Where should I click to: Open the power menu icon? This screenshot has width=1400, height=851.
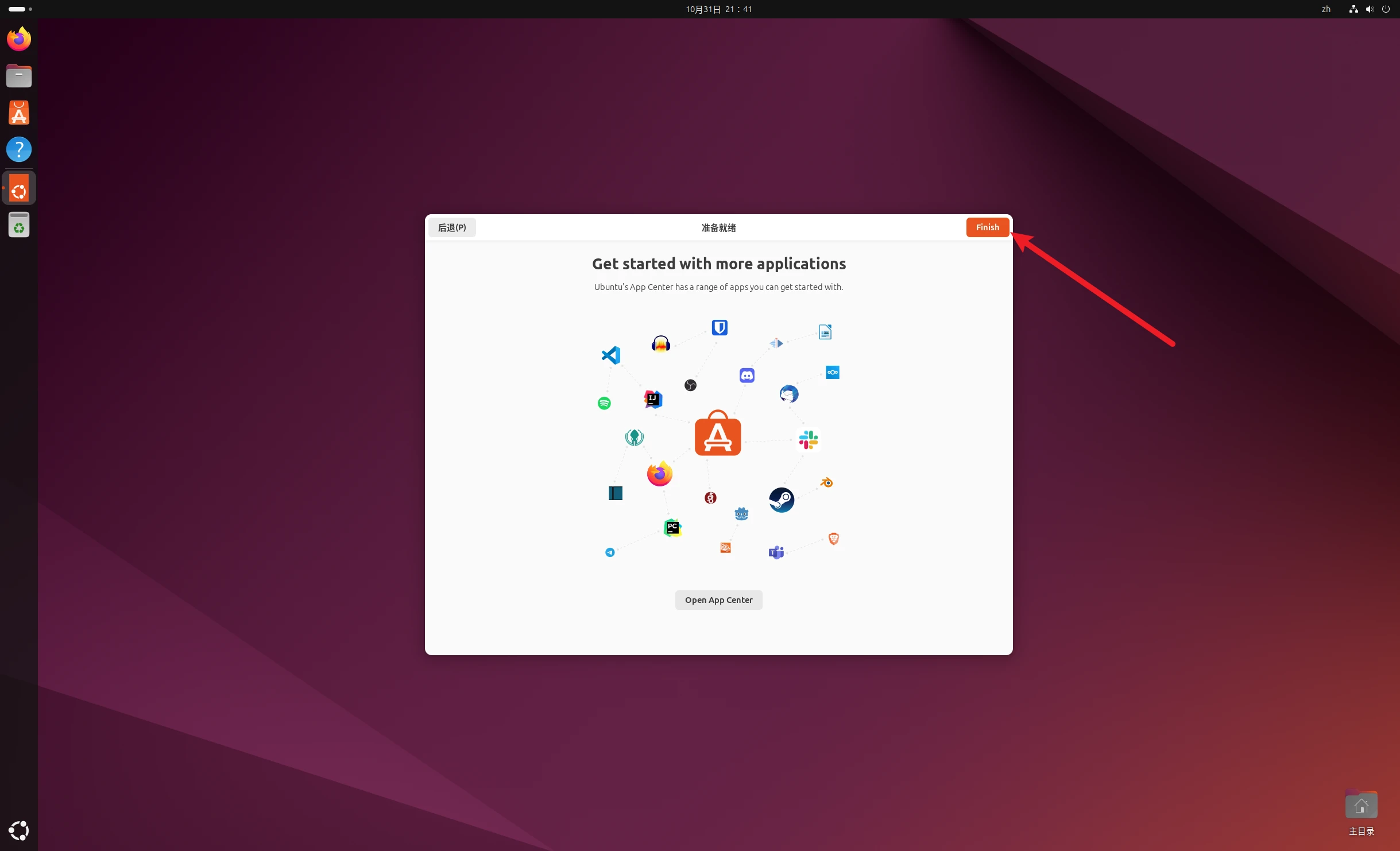(1386, 9)
